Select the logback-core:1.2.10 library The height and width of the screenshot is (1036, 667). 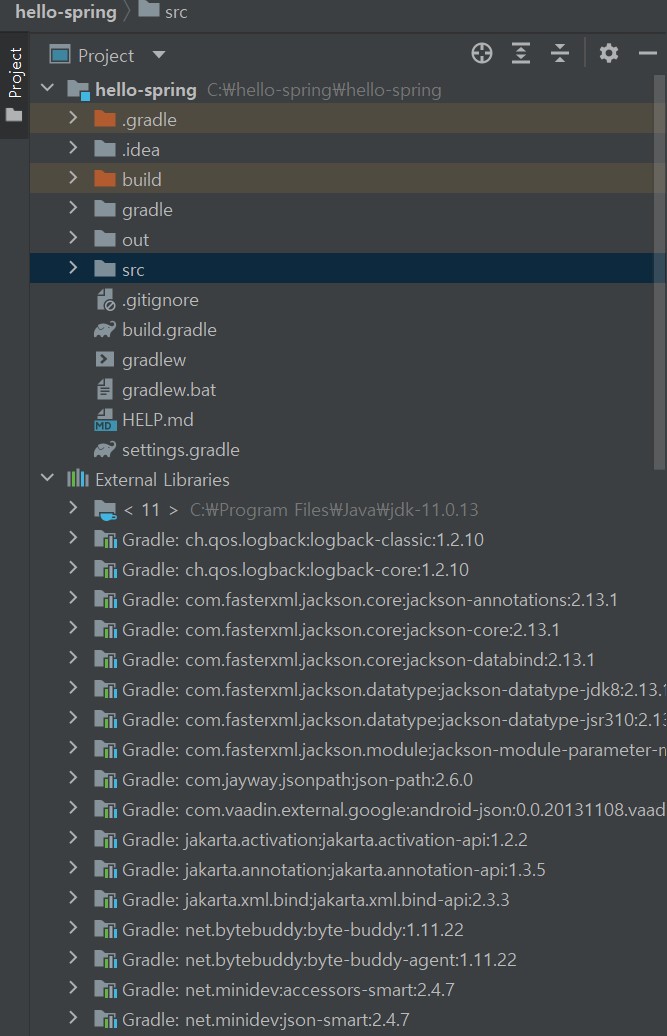coord(295,570)
